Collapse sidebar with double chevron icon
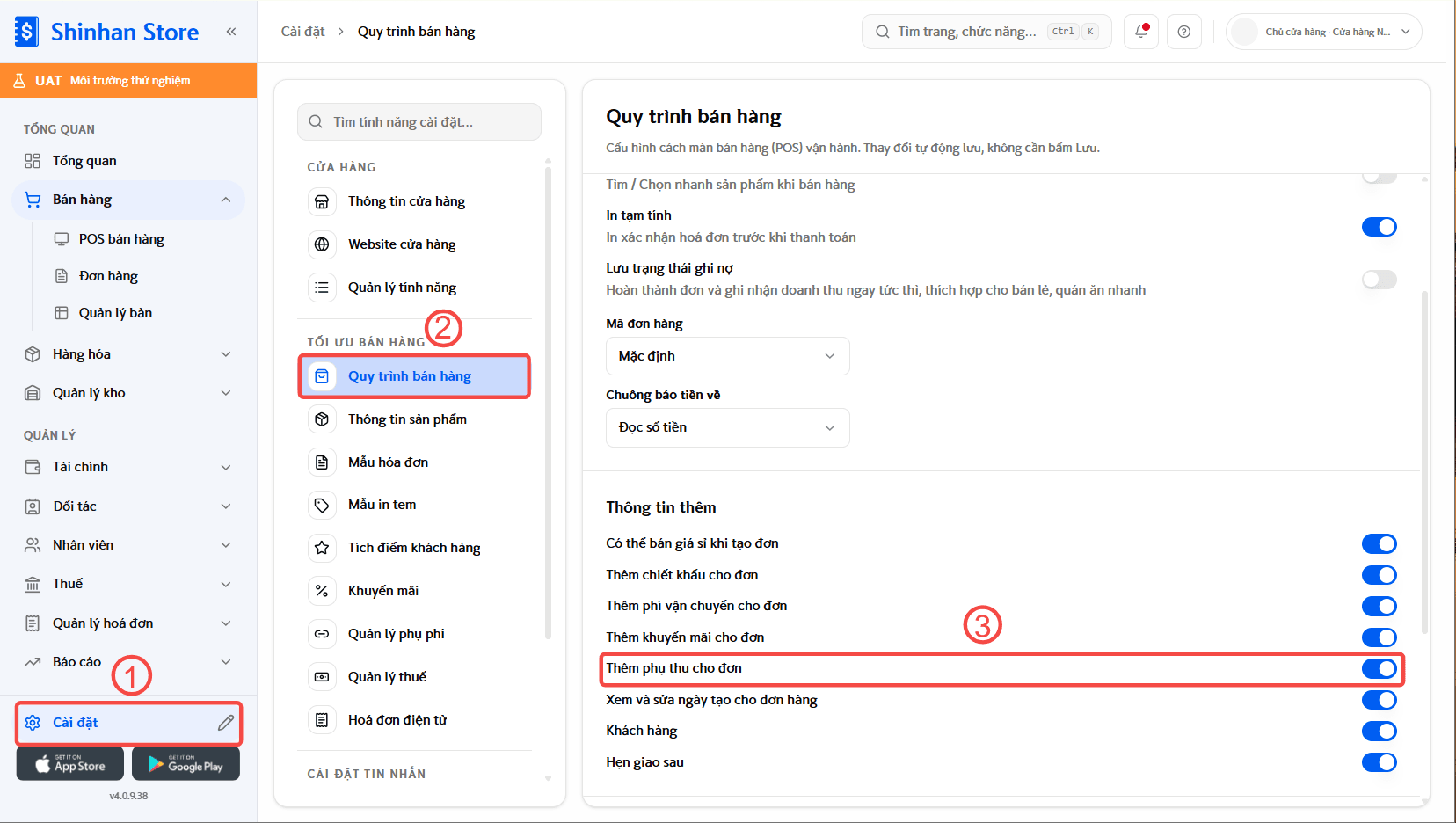The width and height of the screenshot is (1456, 823). click(231, 32)
